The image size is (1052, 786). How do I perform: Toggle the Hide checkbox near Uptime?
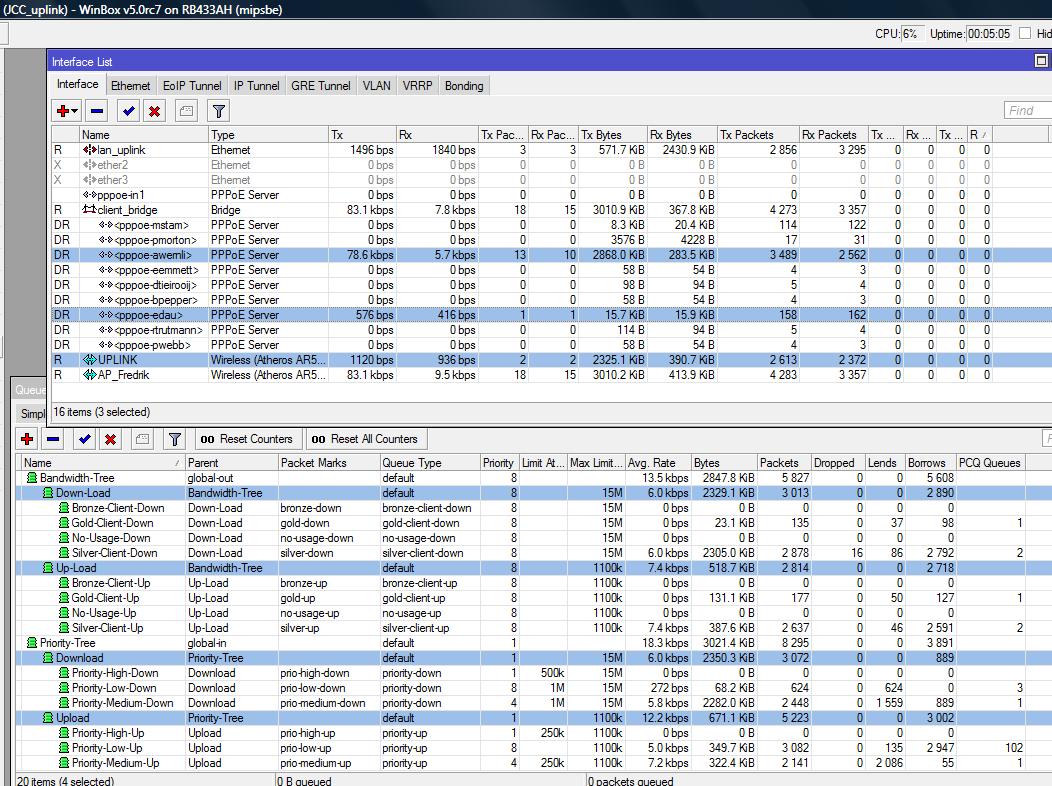[x=1025, y=34]
